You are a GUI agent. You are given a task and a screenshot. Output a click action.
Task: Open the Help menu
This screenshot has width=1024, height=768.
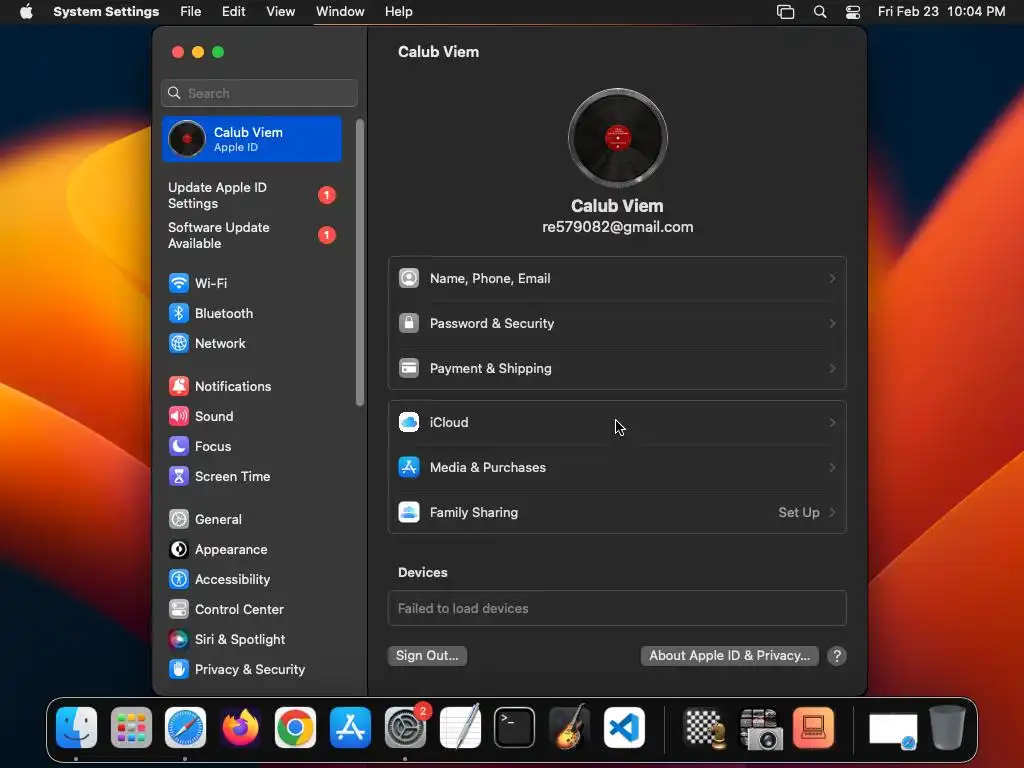click(398, 12)
